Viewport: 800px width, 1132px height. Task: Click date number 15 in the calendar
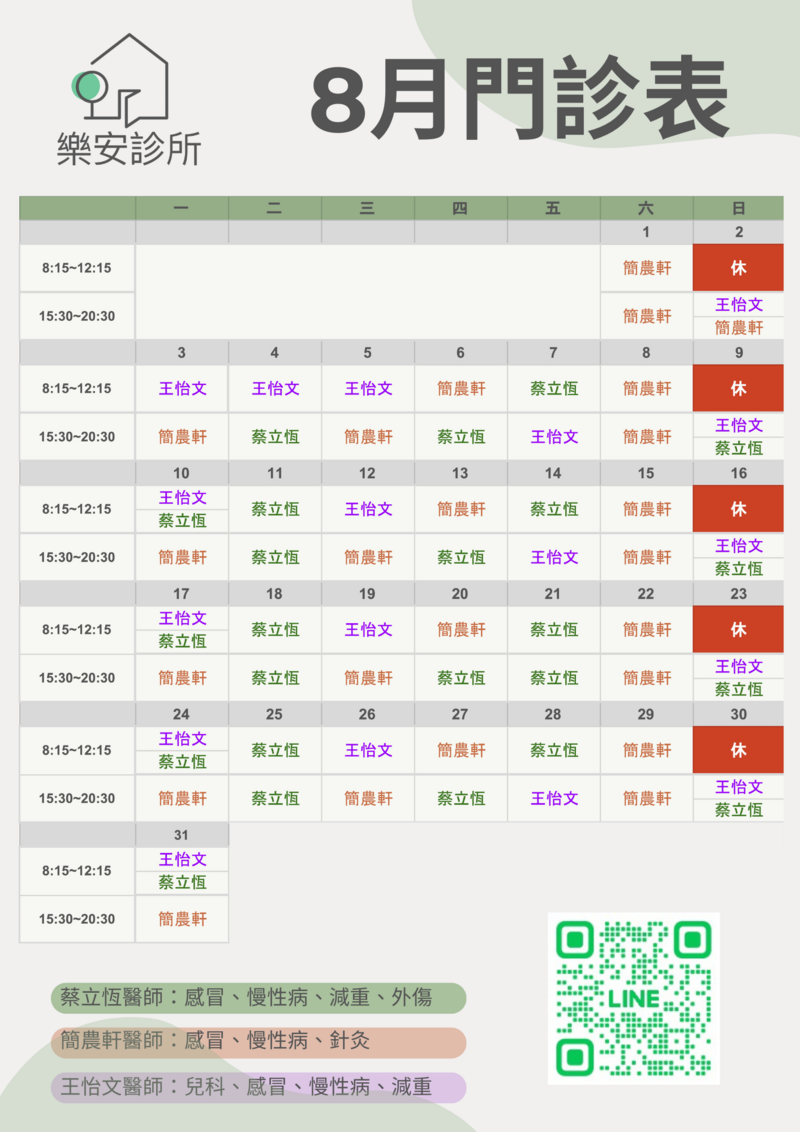pos(646,473)
